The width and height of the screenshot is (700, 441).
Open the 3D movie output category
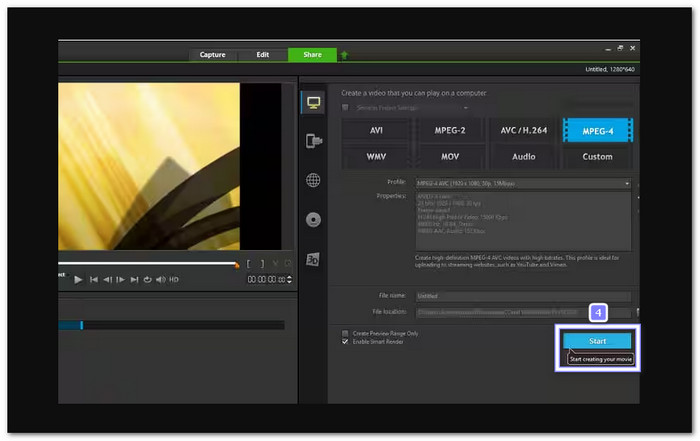[x=313, y=258]
